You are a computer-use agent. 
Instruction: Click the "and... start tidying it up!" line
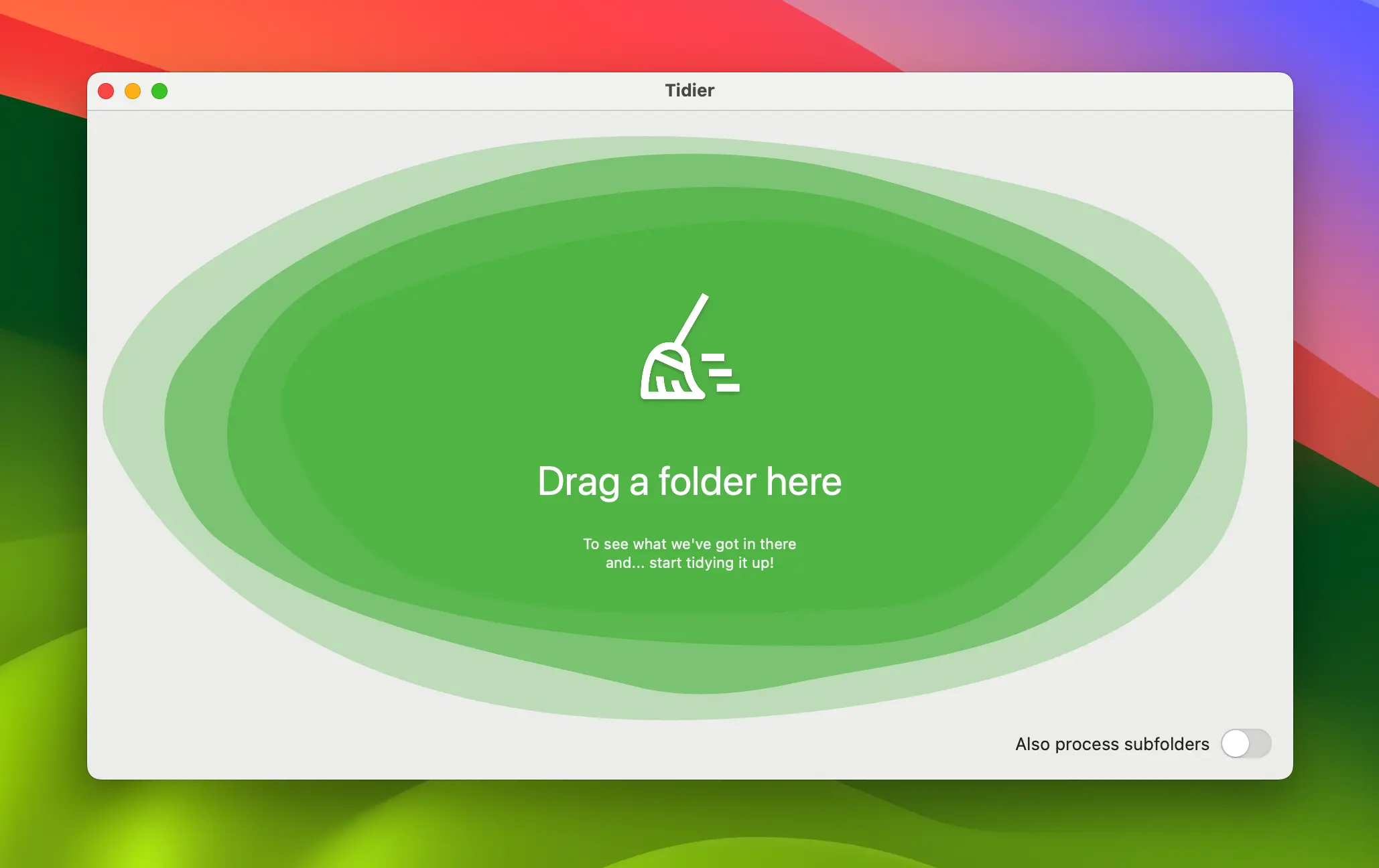[x=689, y=563]
